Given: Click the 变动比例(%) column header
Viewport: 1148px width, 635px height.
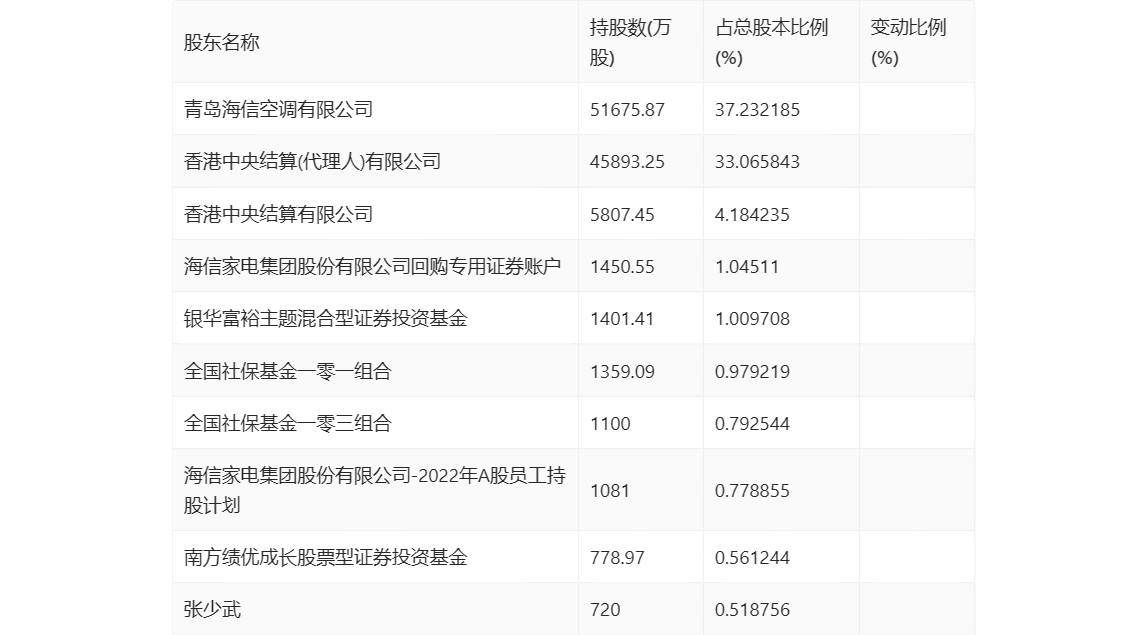Looking at the screenshot, I should [907, 43].
